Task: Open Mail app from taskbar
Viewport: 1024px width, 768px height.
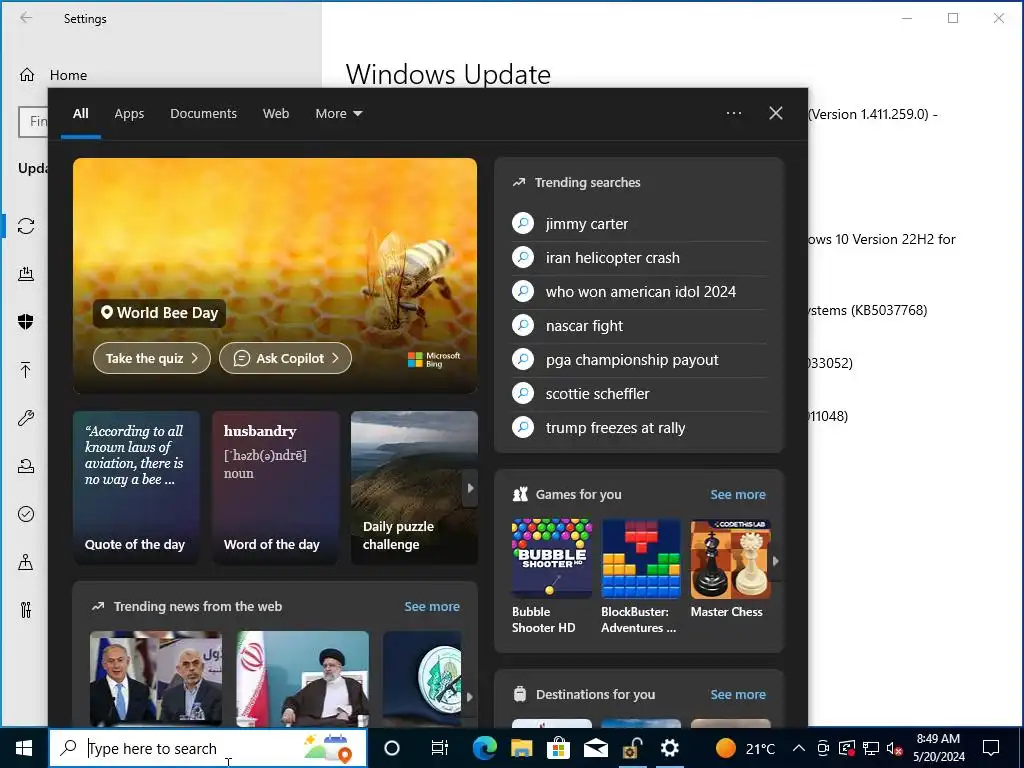Action: click(x=596, y=748)
